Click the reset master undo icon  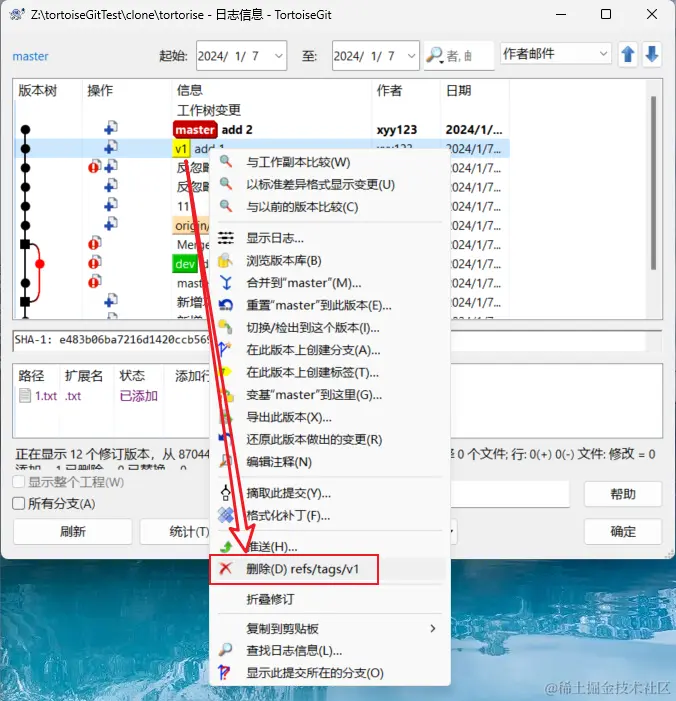click(x=226, y=305)
